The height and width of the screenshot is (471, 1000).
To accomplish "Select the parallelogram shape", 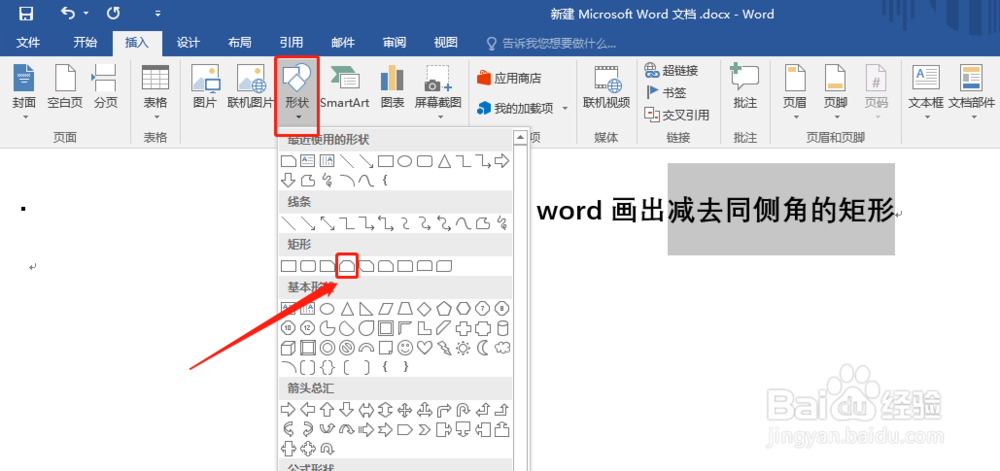I will [x=386, y=309].
